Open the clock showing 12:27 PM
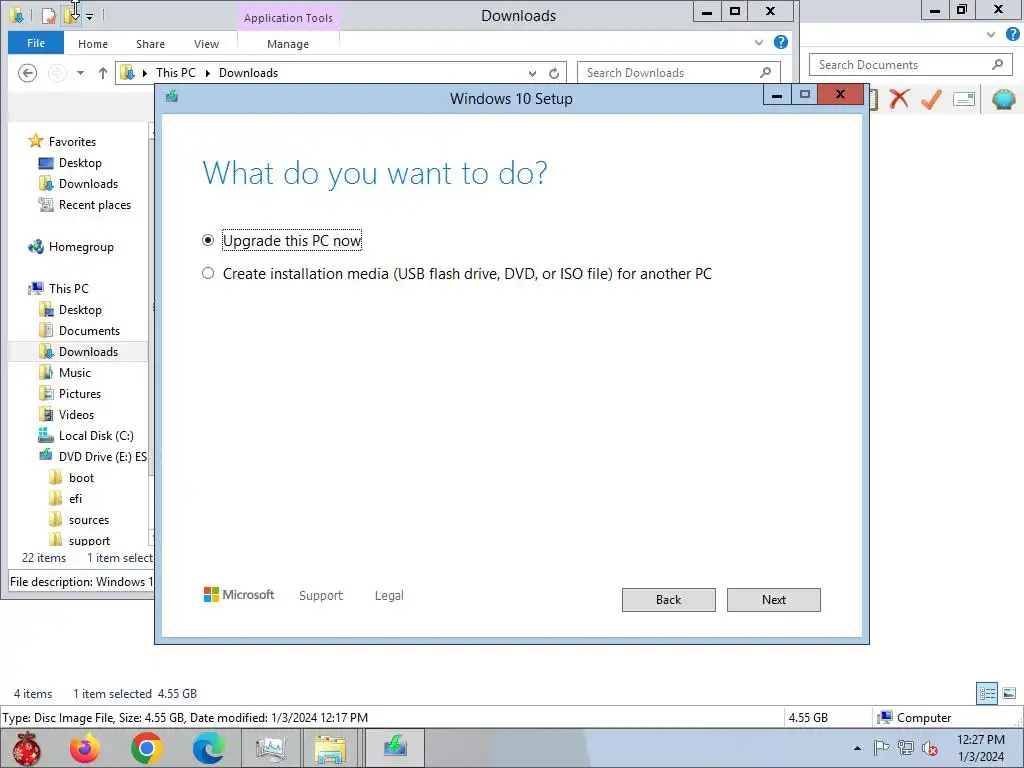 coord(980,748)
